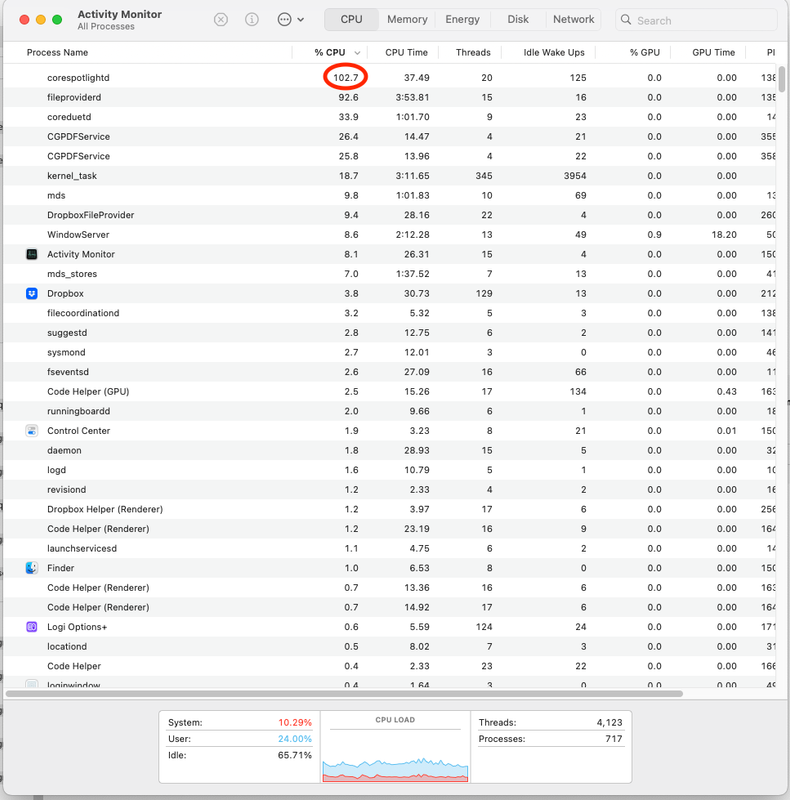Click the 18.20 GPU Time value

[x=724, y=235]
